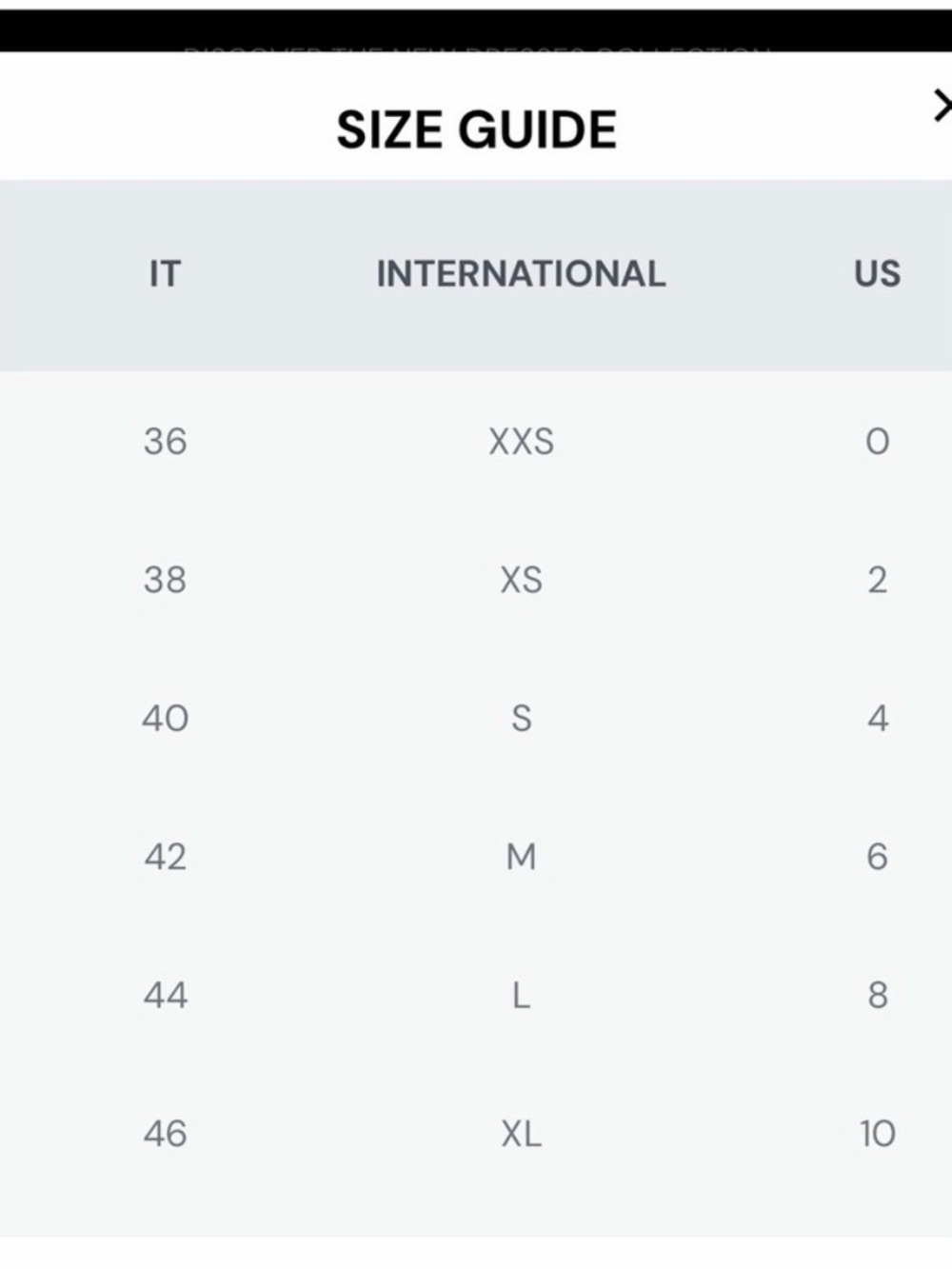Choose Italian size 46
The height and width of the screenshot is (1269, 952).
click(165, 1133)
